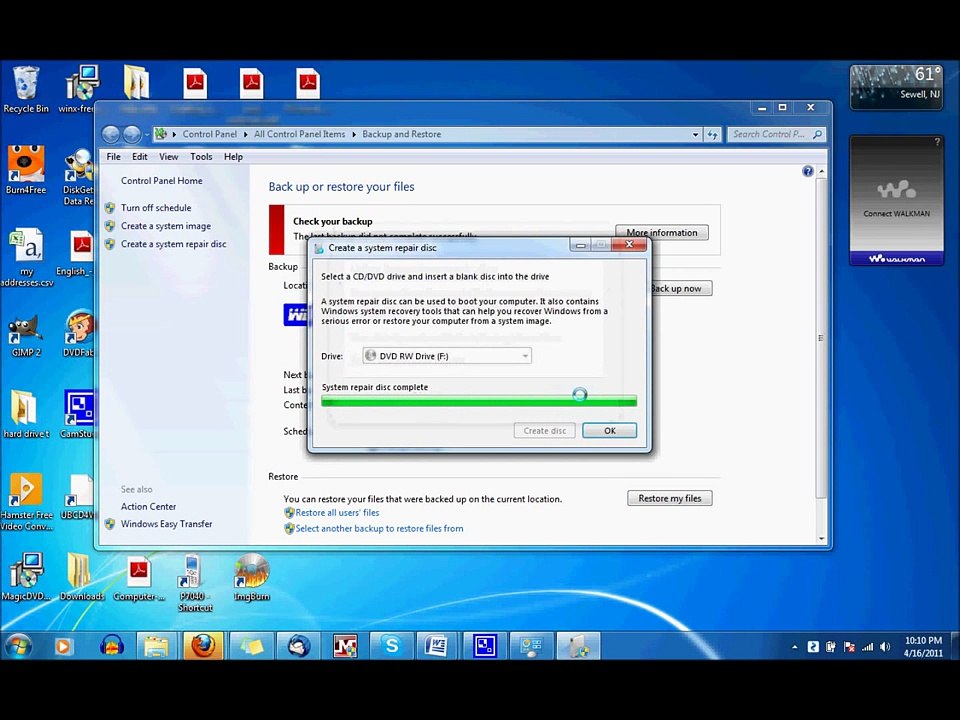The height and width of the screenshot is (720, 960).
Task: Click Create a system image link
Action: 165,226
